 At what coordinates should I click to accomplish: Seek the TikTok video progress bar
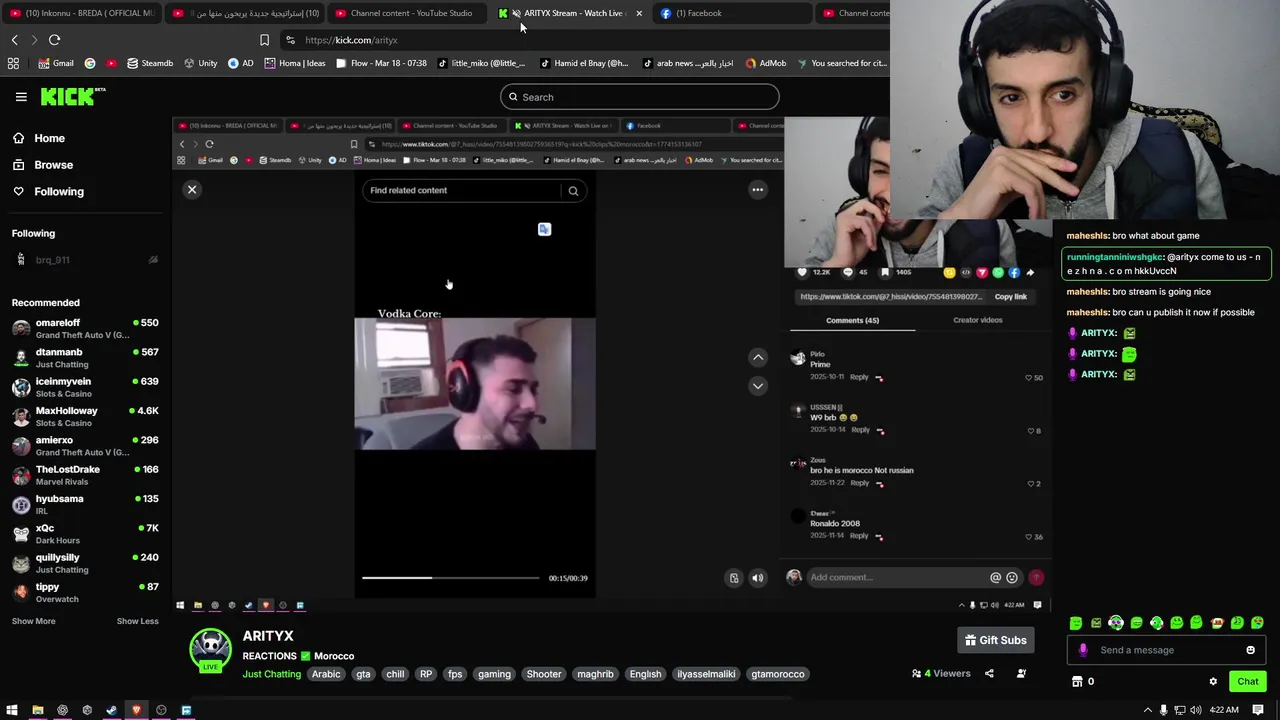[x=451, y=578]
